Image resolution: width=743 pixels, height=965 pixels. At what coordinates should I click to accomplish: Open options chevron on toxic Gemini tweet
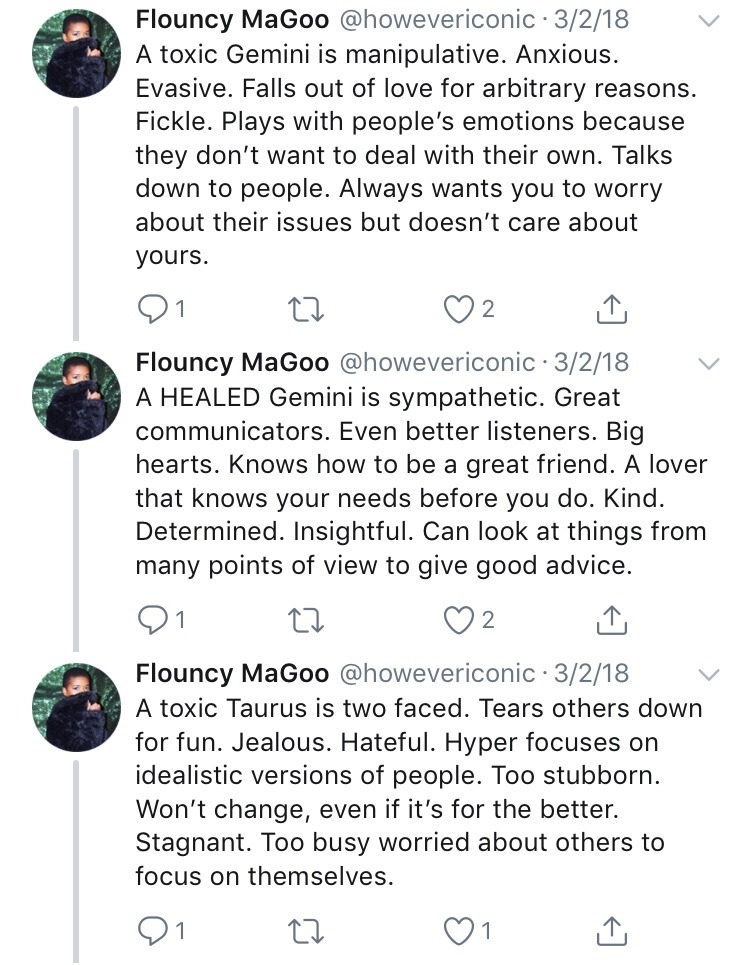tap(708, 22)
